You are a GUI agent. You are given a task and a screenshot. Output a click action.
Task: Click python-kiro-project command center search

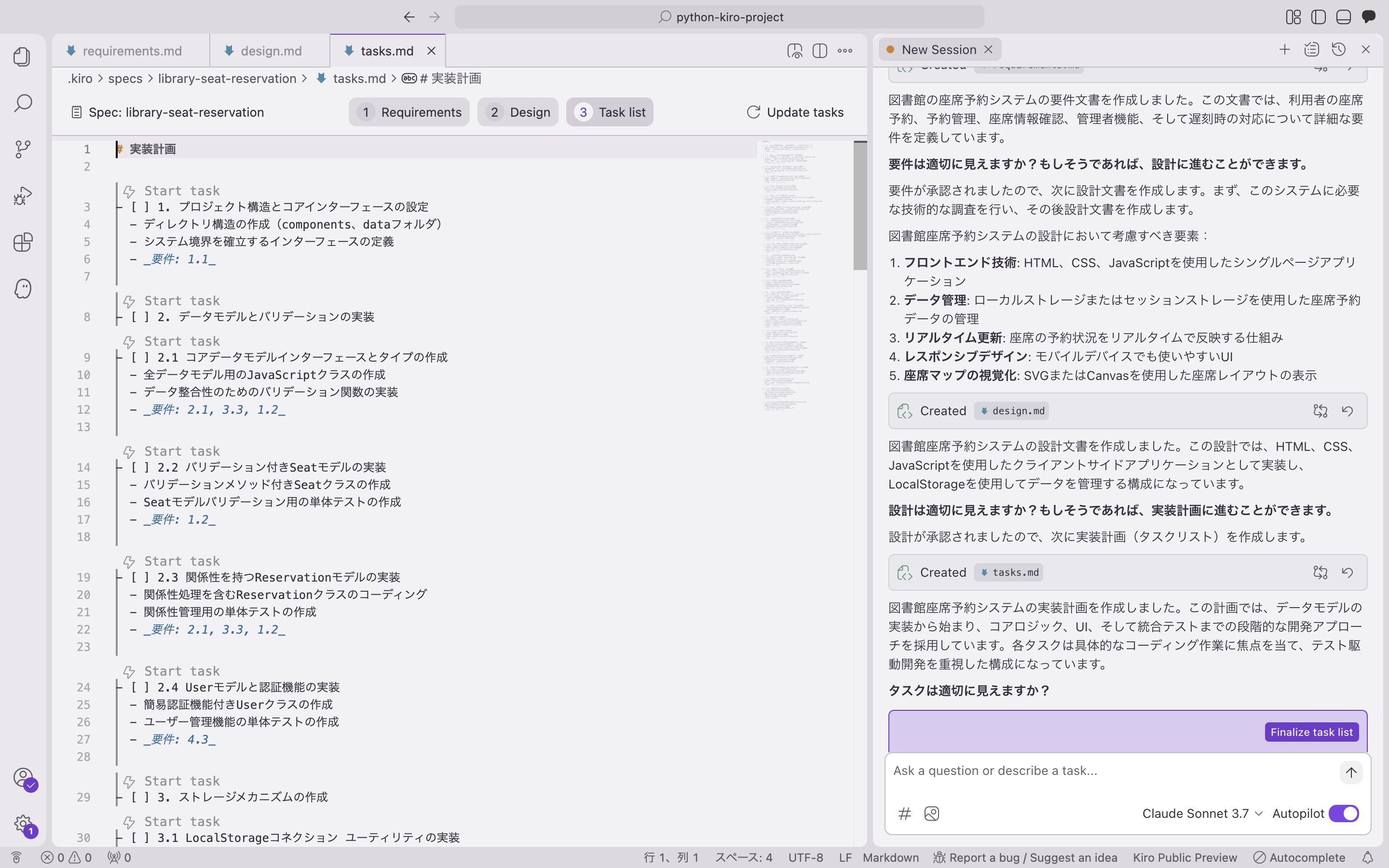719,17
